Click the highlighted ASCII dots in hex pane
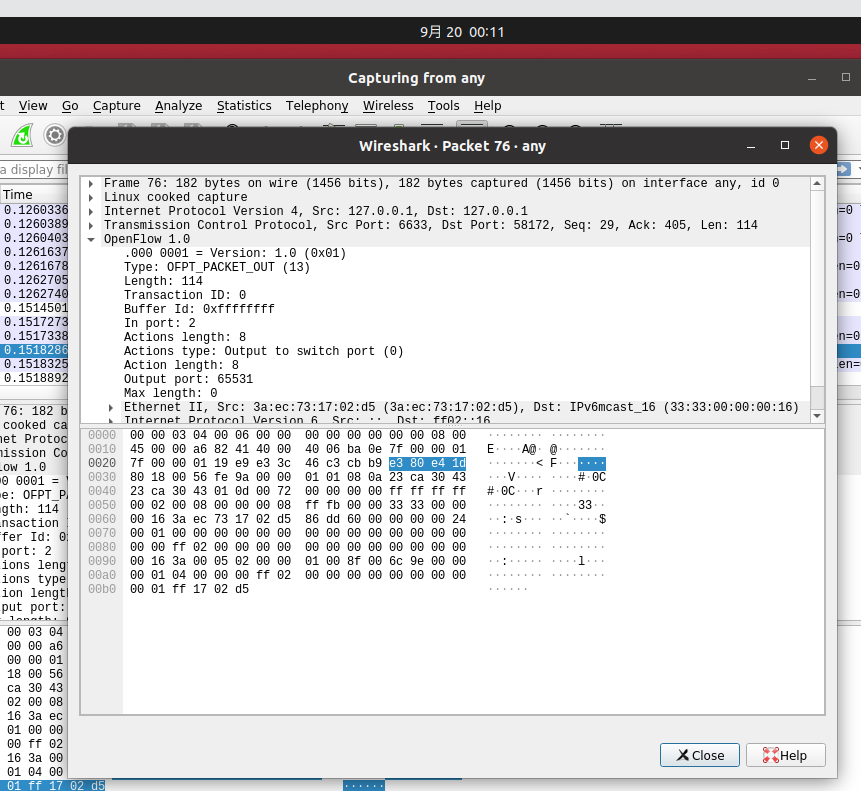861x791 pixels. 591,463
